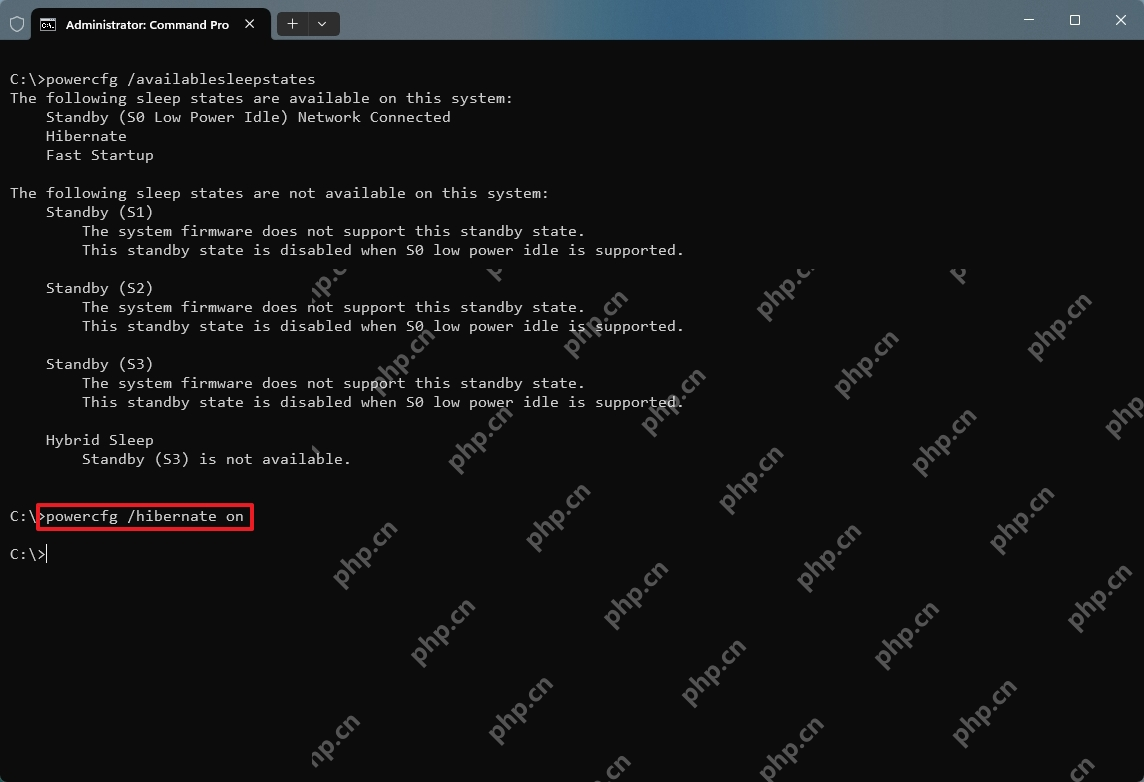Screen dimensions: 1144x782
Task: Click the powercfg /availablesleepstates command text
Action: point(180,79)
